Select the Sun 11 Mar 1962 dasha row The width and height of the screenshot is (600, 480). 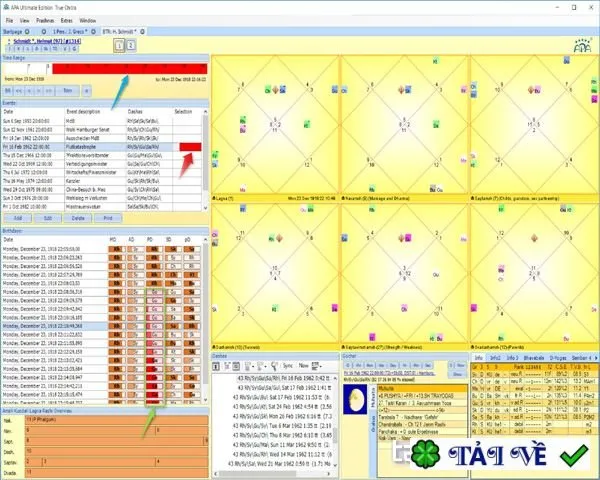[282, 445]
